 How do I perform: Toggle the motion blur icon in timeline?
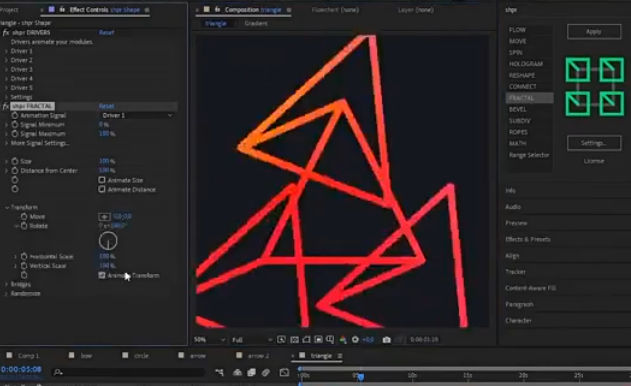266,372
